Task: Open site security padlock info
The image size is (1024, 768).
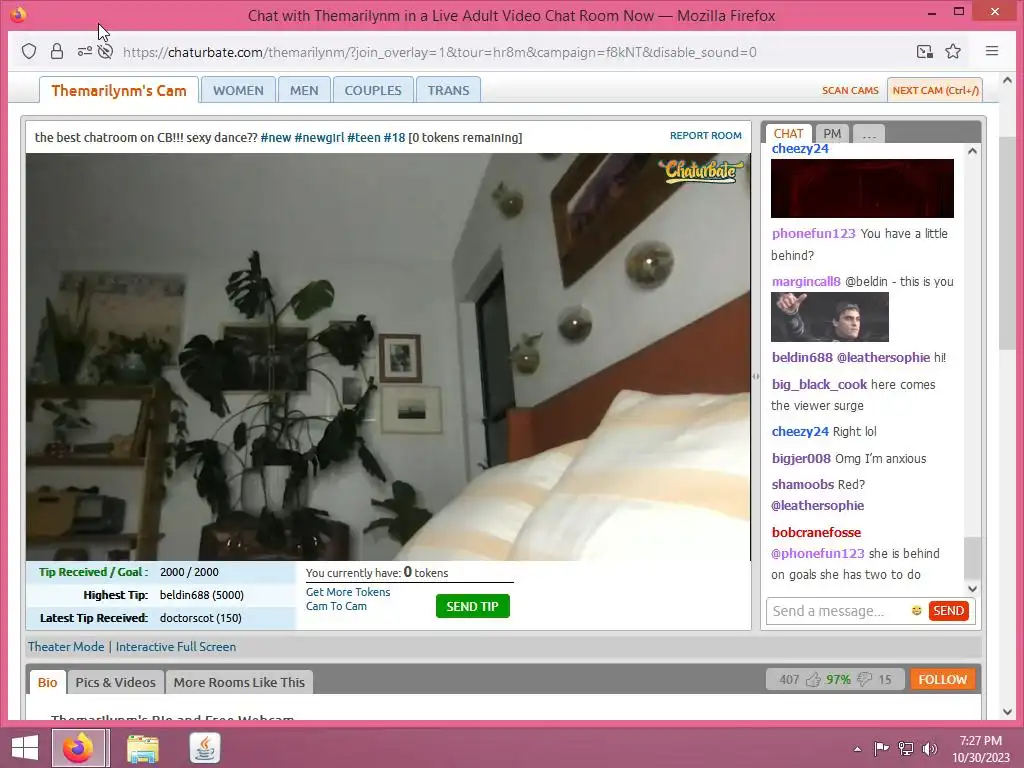Action: click(x=57, y=52)
